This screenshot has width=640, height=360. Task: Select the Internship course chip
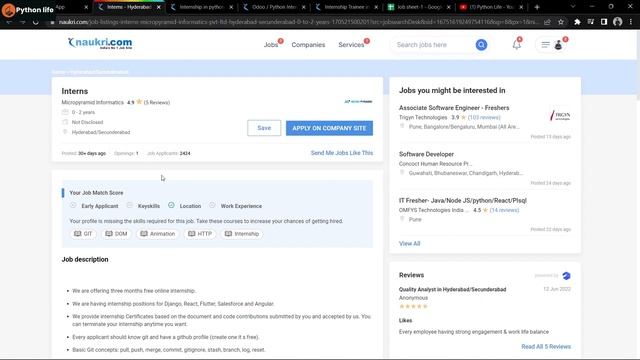coord(242,234)
